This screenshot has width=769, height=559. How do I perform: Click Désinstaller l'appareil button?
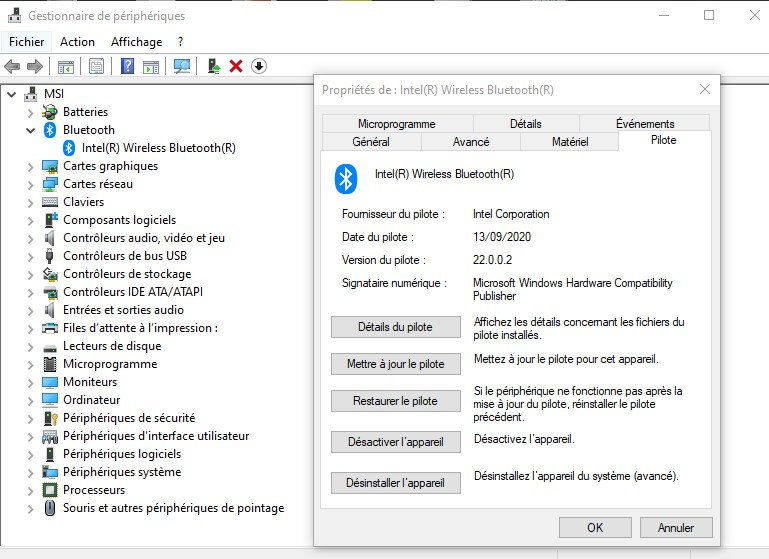395,483
